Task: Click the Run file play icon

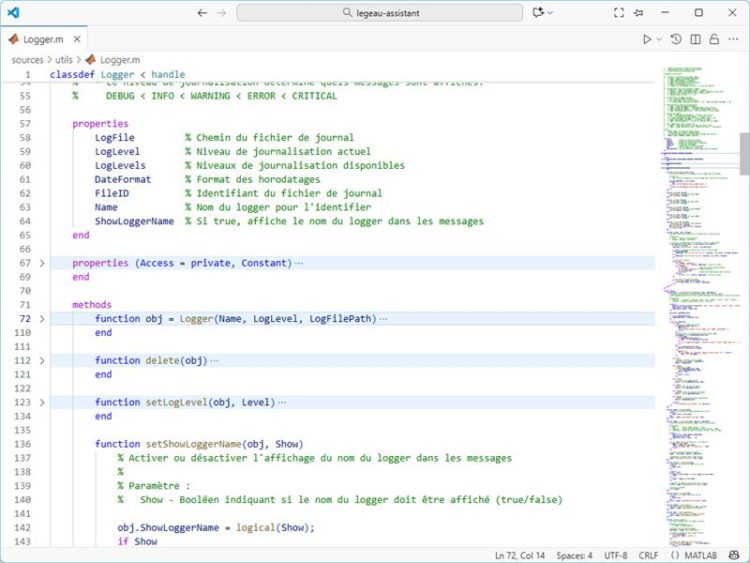Action: point(647,39)
